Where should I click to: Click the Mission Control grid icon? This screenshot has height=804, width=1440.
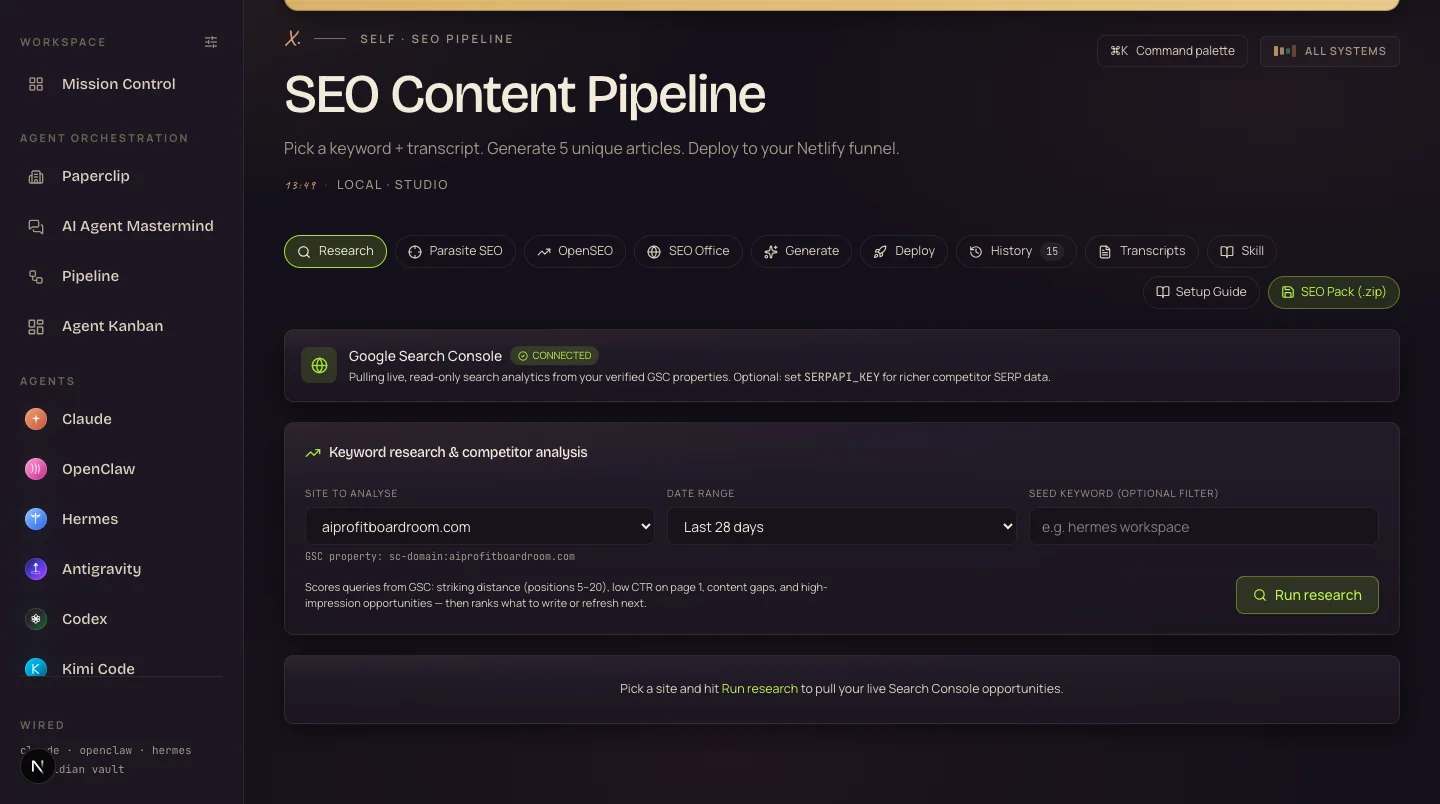point(36,84)
